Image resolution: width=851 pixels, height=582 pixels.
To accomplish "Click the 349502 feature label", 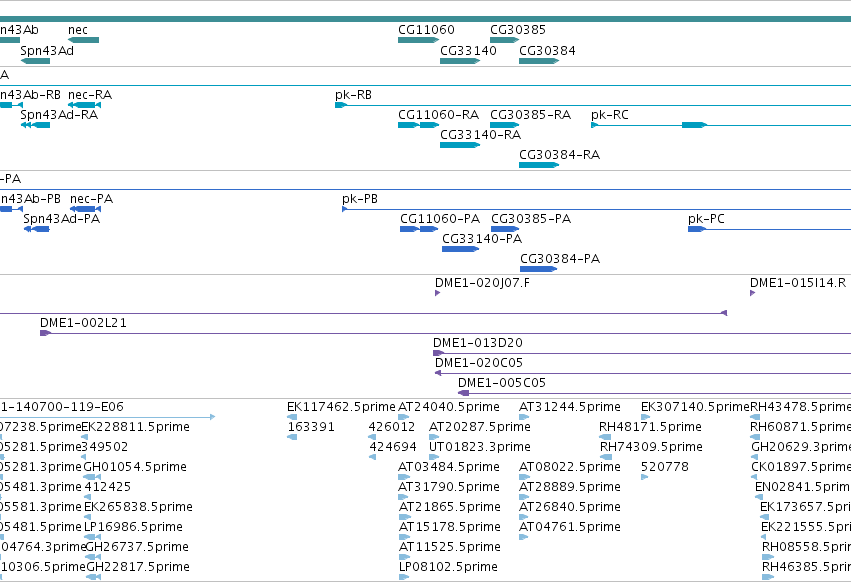I will click(x=105, y=447).
